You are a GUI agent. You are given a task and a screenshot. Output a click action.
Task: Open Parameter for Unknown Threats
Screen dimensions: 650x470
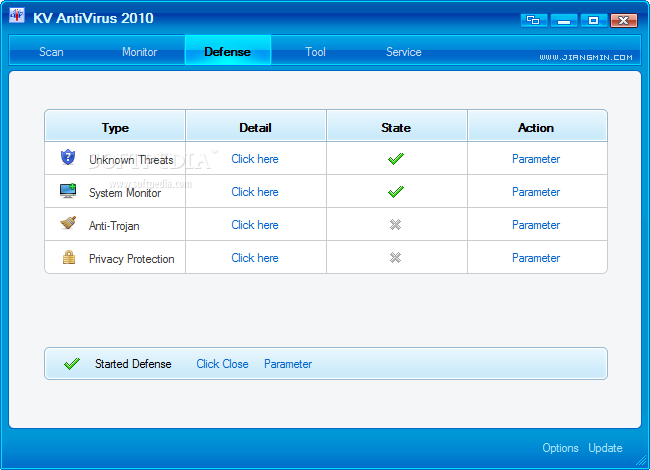pos(536,159)
